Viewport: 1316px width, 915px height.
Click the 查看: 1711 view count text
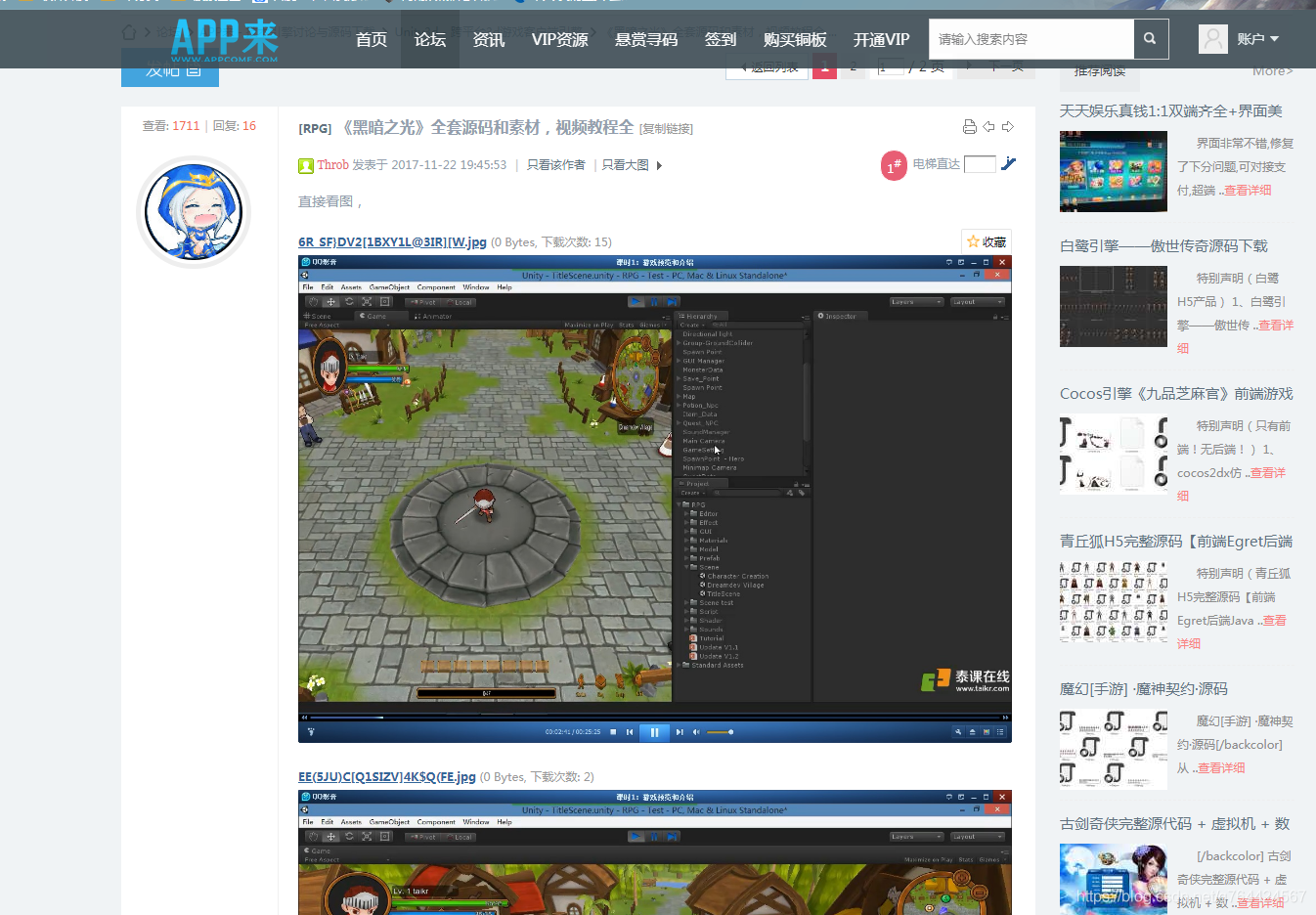[x=171, y=126]
